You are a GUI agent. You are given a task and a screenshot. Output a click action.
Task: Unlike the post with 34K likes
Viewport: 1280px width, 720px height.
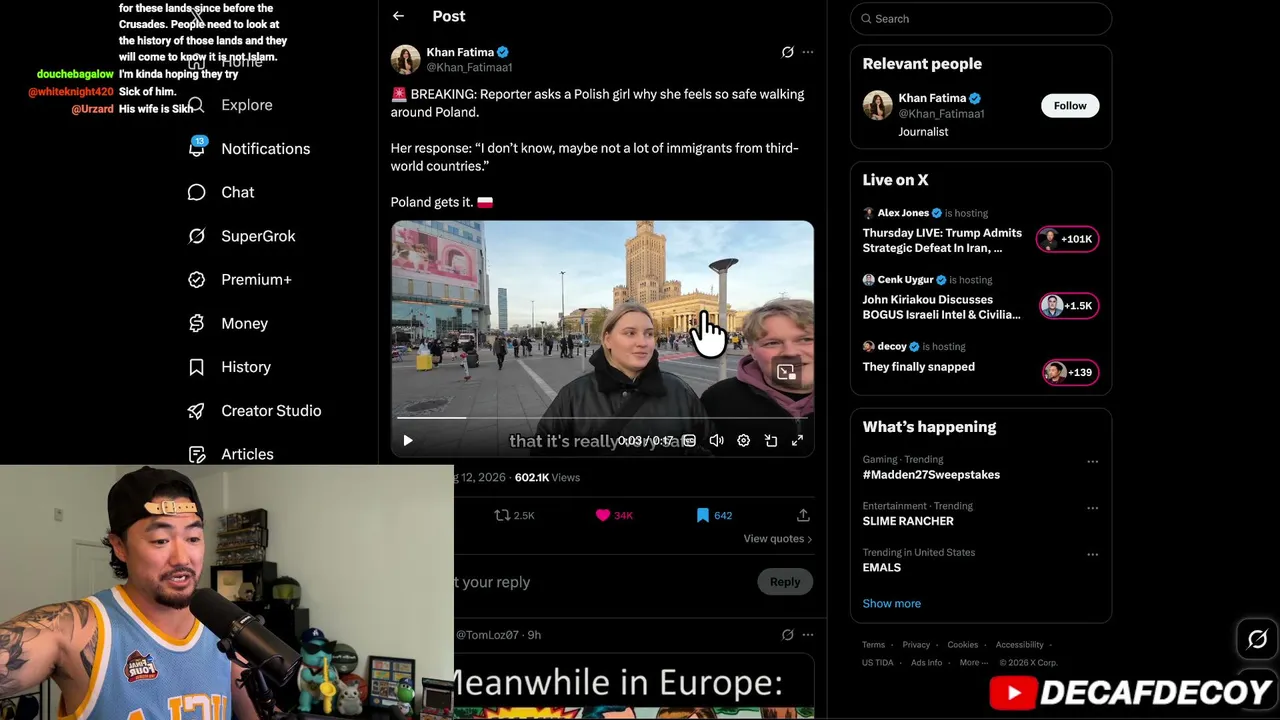(614, 515)
